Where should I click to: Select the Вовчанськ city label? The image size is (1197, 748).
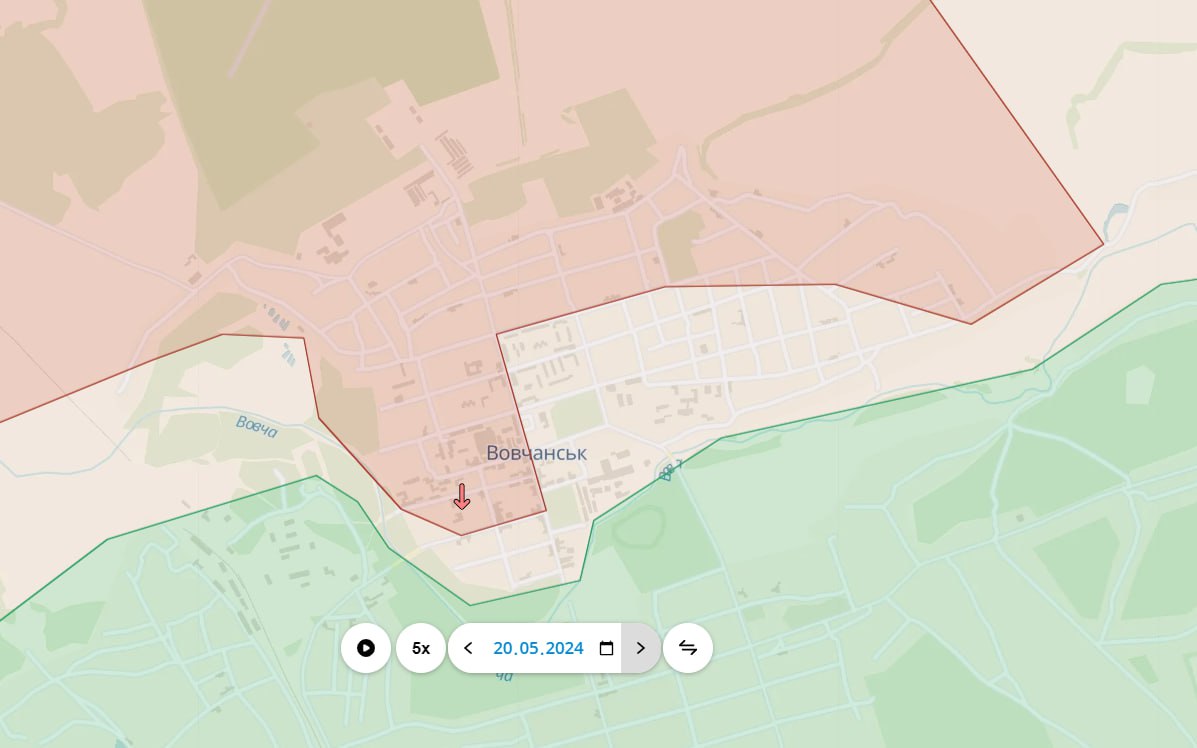[536, 453]
